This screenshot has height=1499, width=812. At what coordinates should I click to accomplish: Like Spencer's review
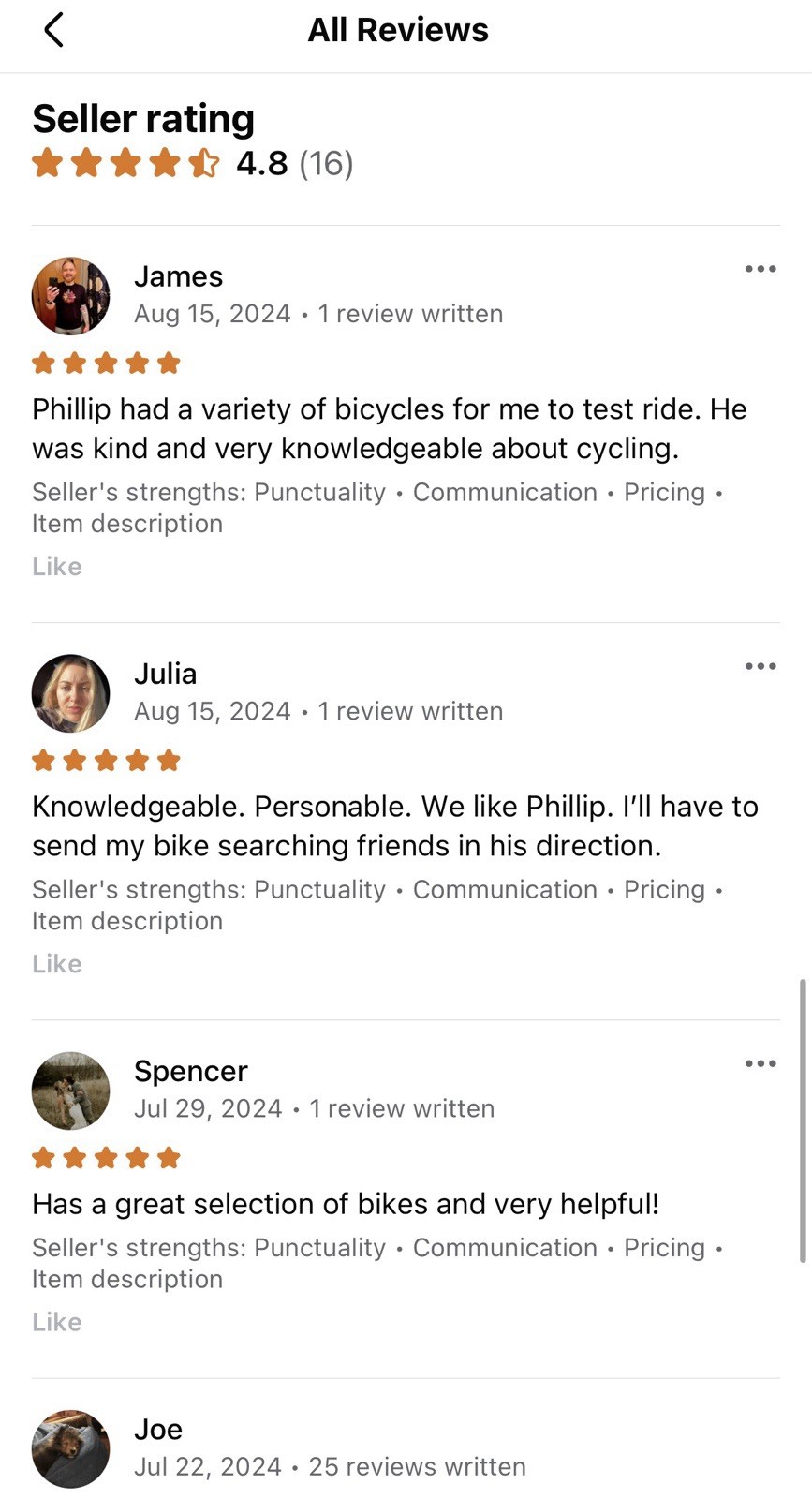57,1322
